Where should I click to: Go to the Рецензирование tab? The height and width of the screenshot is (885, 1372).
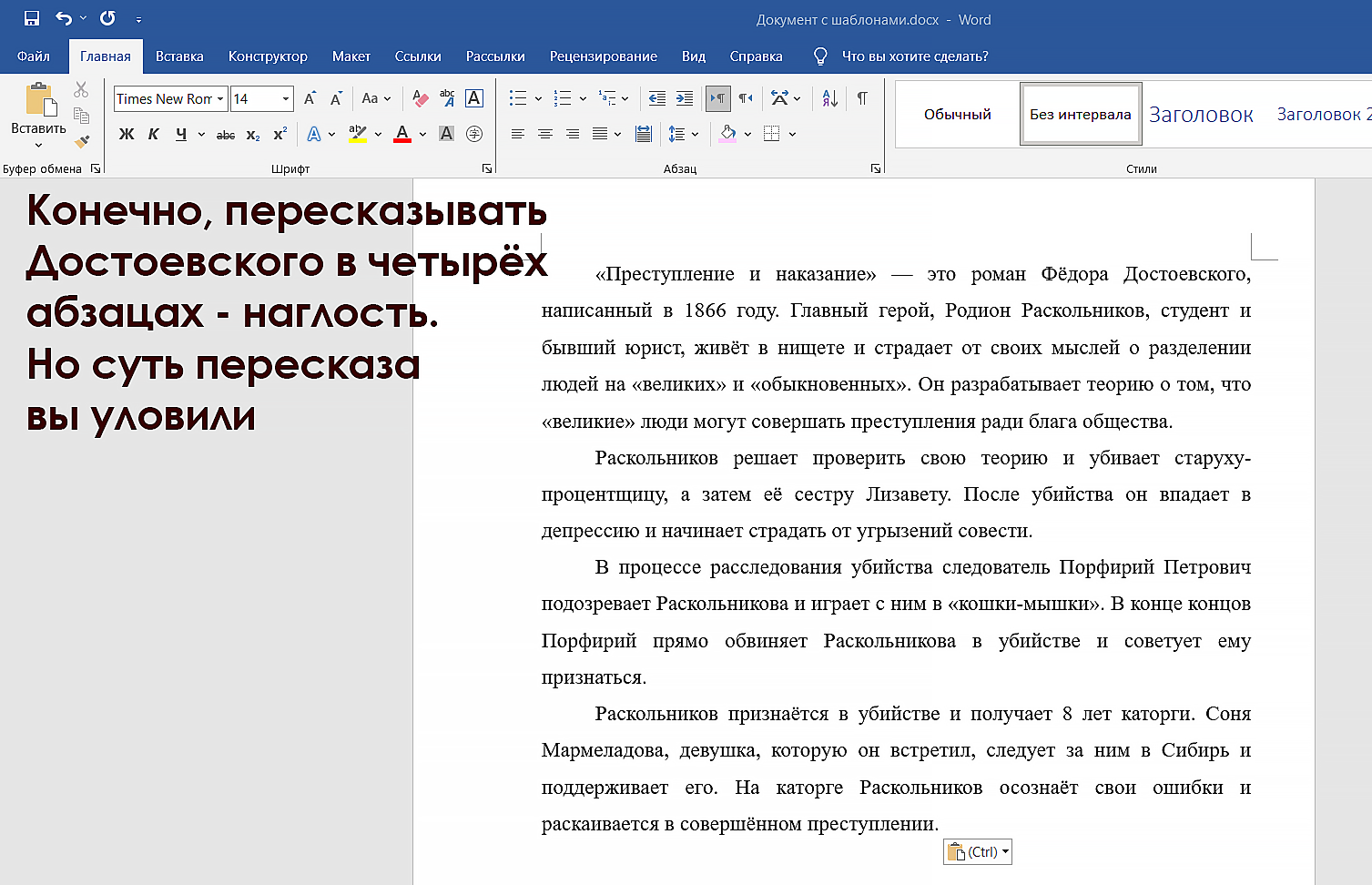coord(604,56)
